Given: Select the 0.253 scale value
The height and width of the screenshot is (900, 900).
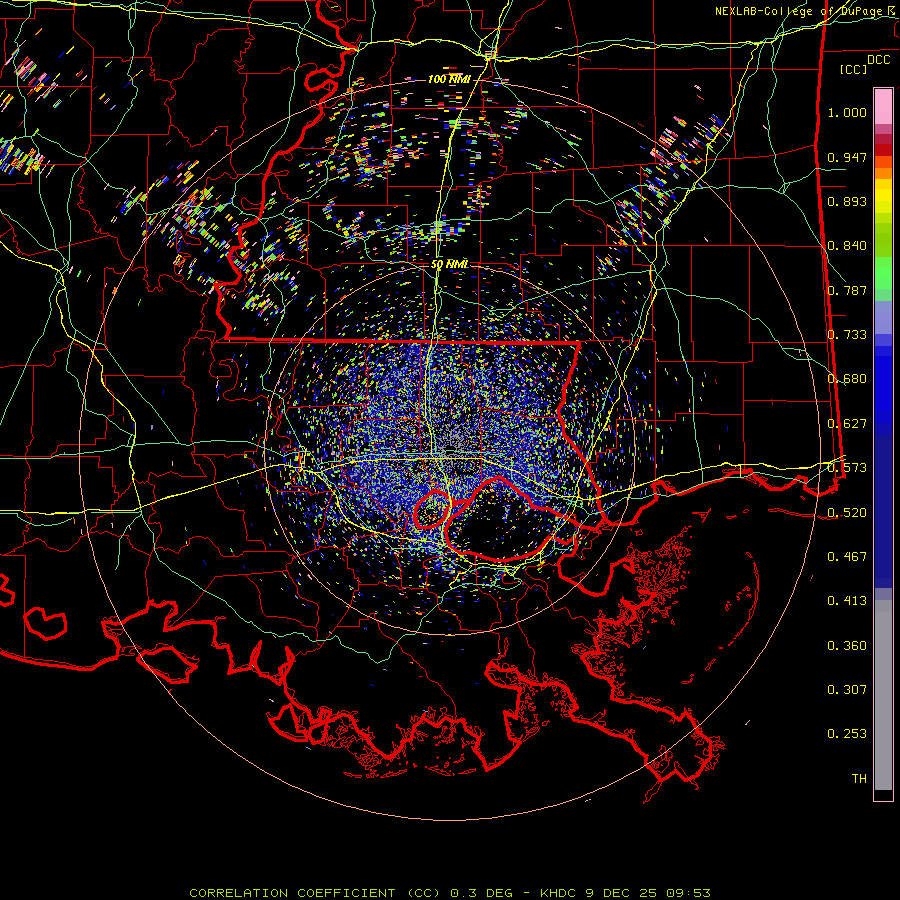Looking at the screenshot, I should click(847, 734).
